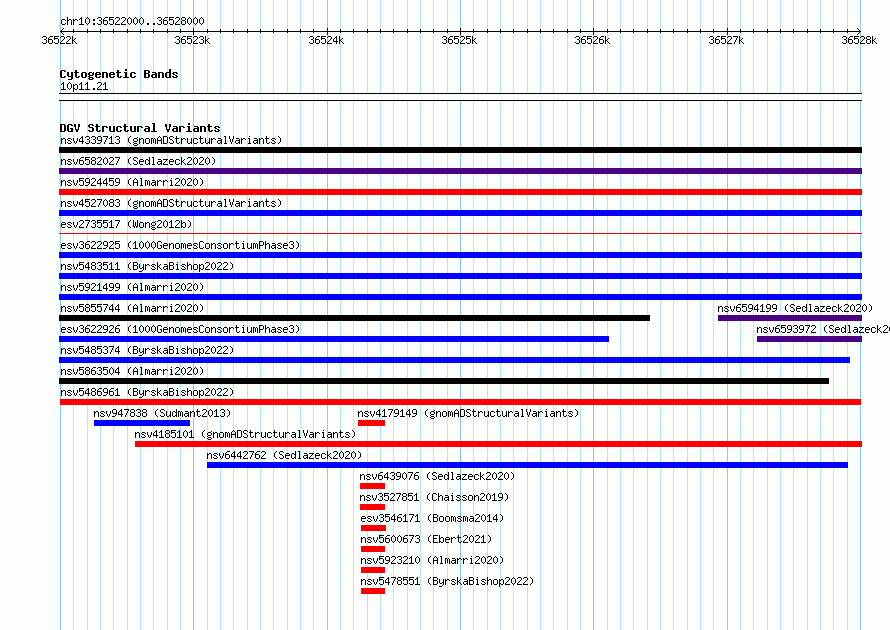Select nsv5921499 (Almarri2020) label
The width and height of the screenshot is (890, 630).
click(x=132, y=287)
